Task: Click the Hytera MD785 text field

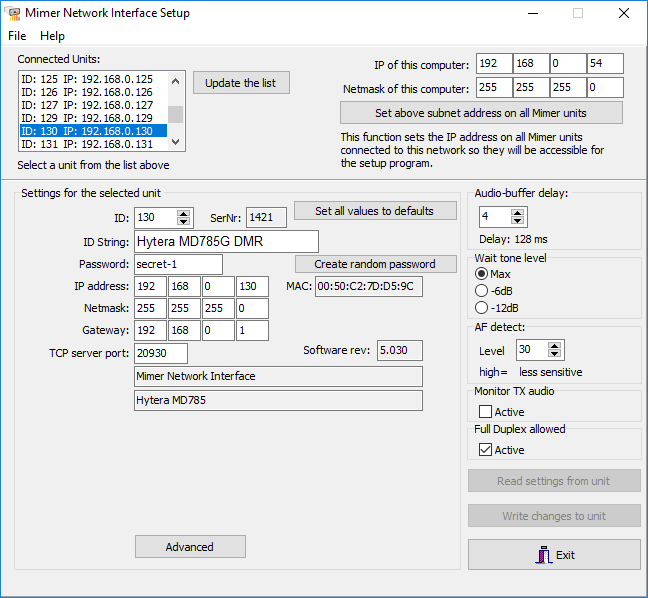Action: point(278,400)
